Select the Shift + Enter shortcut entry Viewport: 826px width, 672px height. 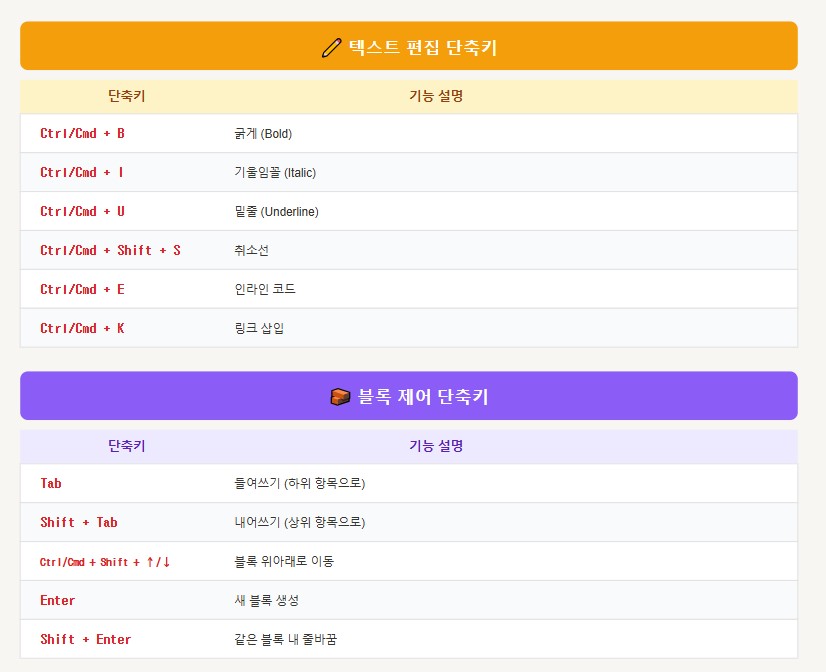pyautogui.click(x=87, y=639)
